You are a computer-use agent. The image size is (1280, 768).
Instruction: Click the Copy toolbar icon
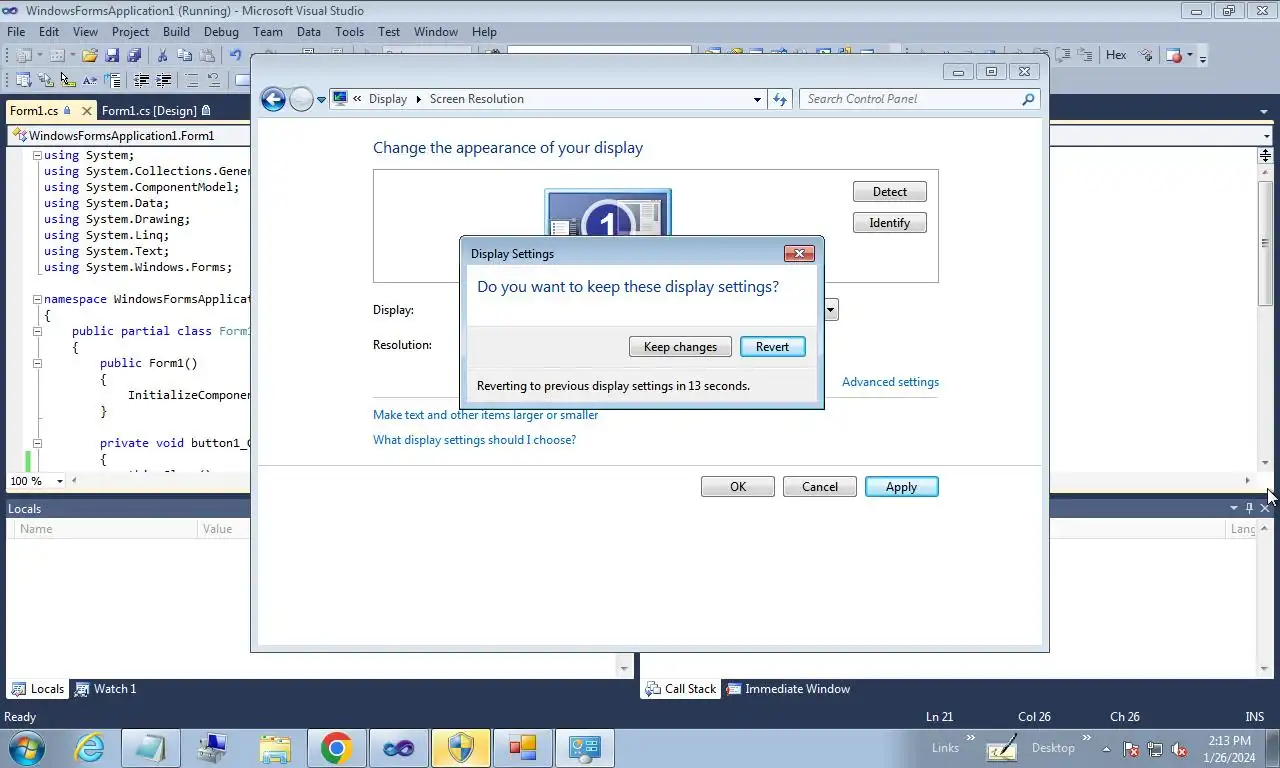184,55
